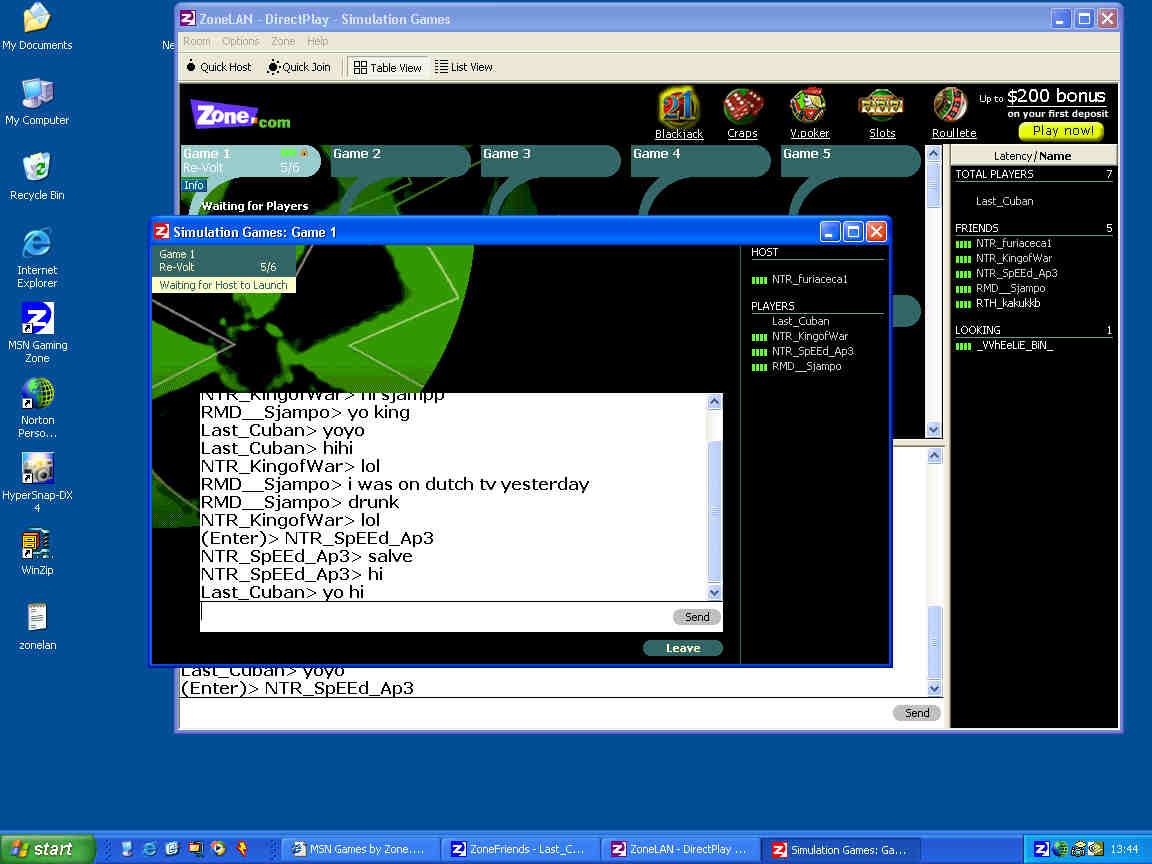Select host NTR_furiaceca1 in Game 1 window

point(809,279)
